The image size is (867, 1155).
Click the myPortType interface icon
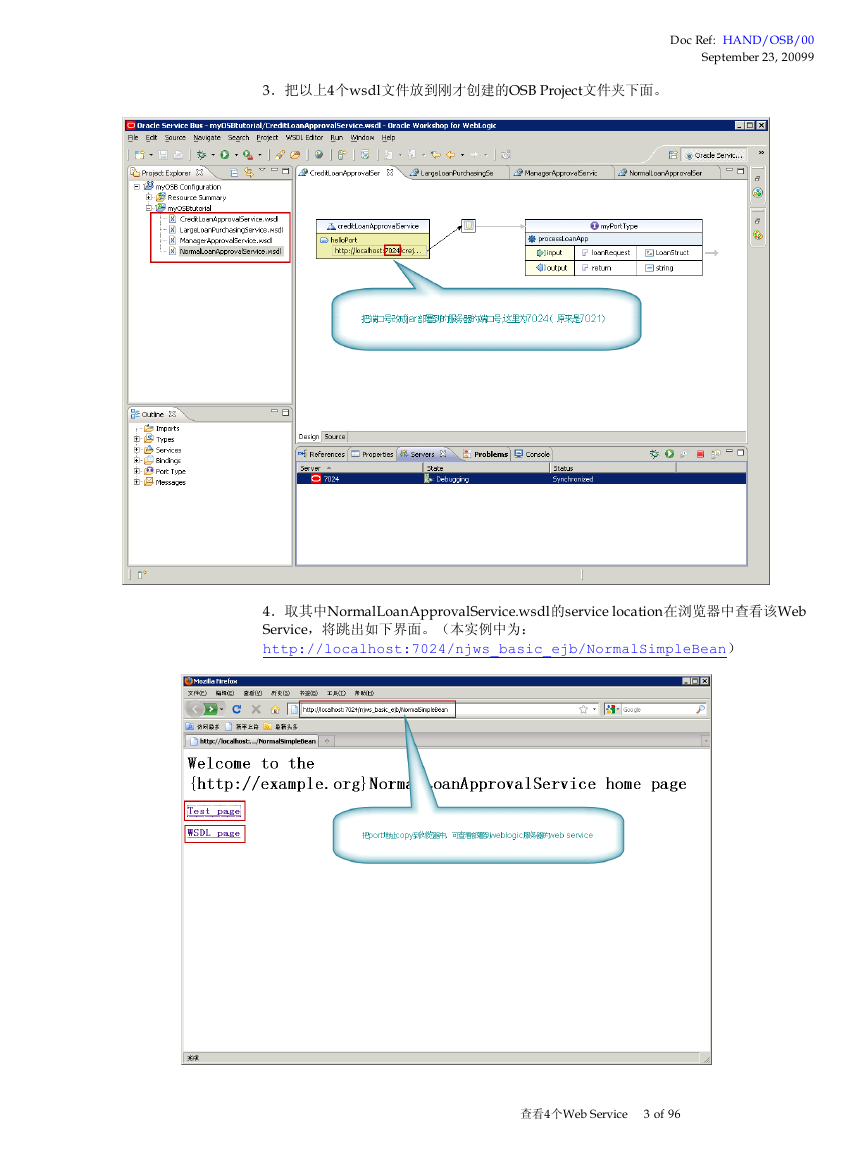(x=594, y=225)
